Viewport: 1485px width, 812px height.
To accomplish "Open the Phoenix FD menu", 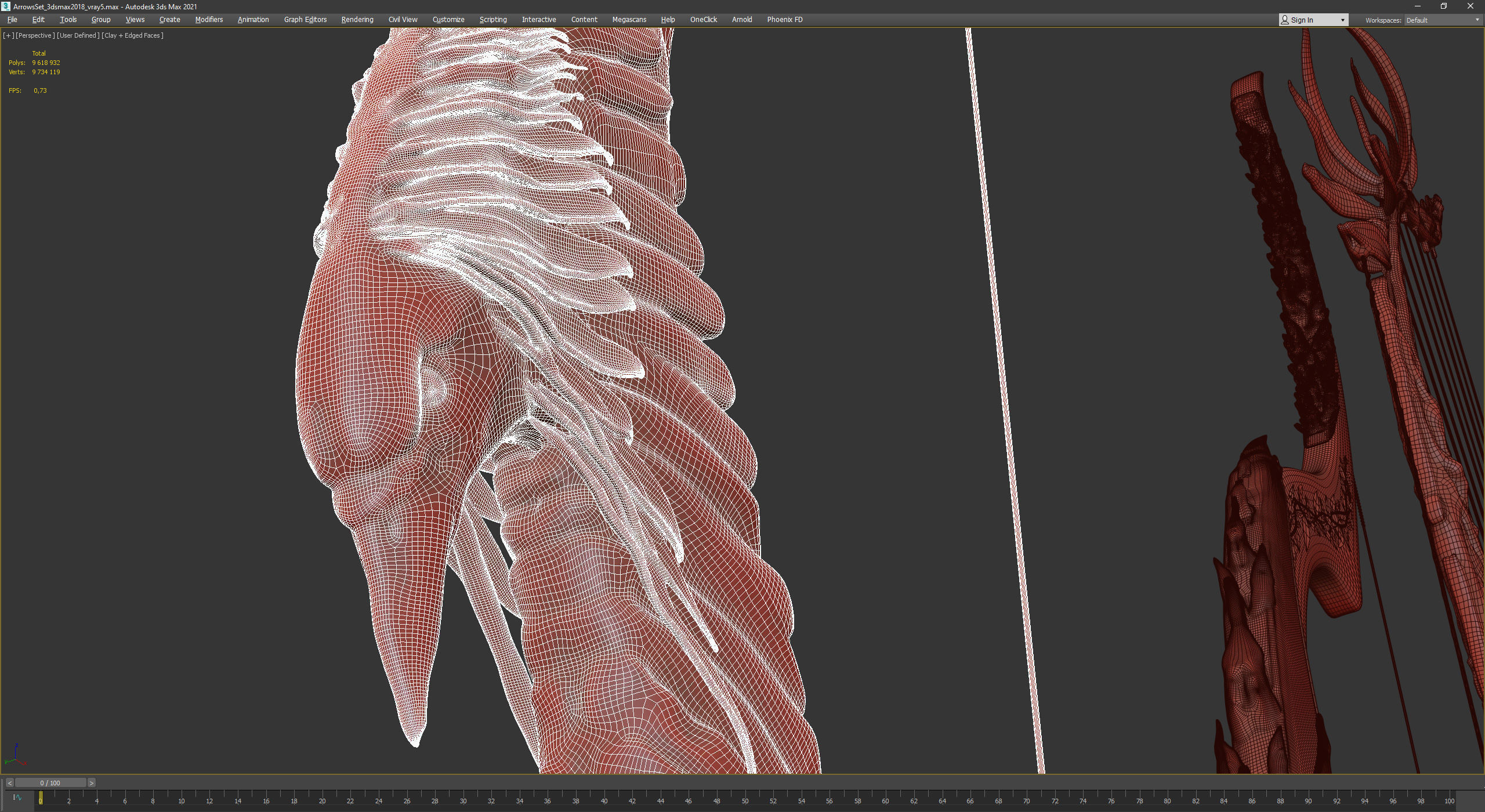I will (784, 20).
